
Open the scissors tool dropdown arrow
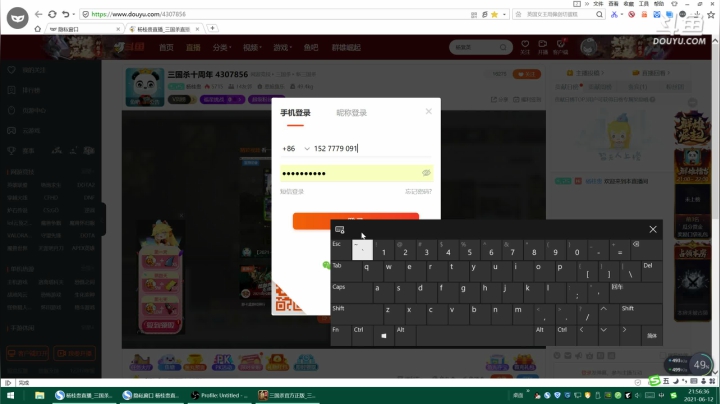click(x=622, y=15)
